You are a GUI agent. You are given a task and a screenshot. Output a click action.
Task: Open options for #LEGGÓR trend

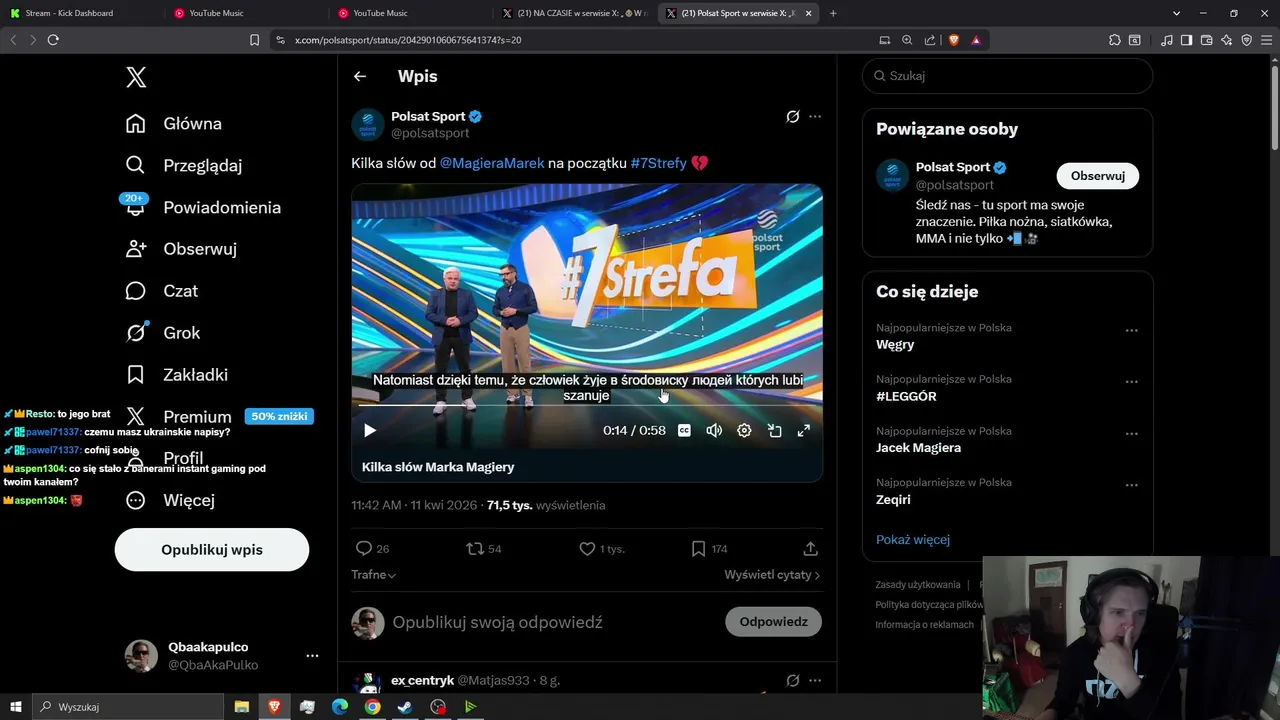click(1131, 382)
